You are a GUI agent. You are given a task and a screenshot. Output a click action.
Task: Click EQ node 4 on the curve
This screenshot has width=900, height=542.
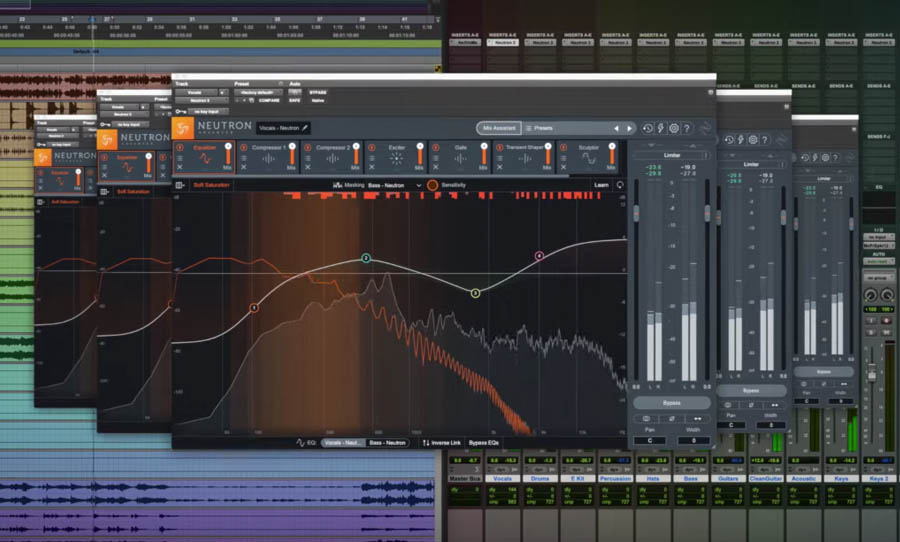pyautogui.click(x=539, y=255)
